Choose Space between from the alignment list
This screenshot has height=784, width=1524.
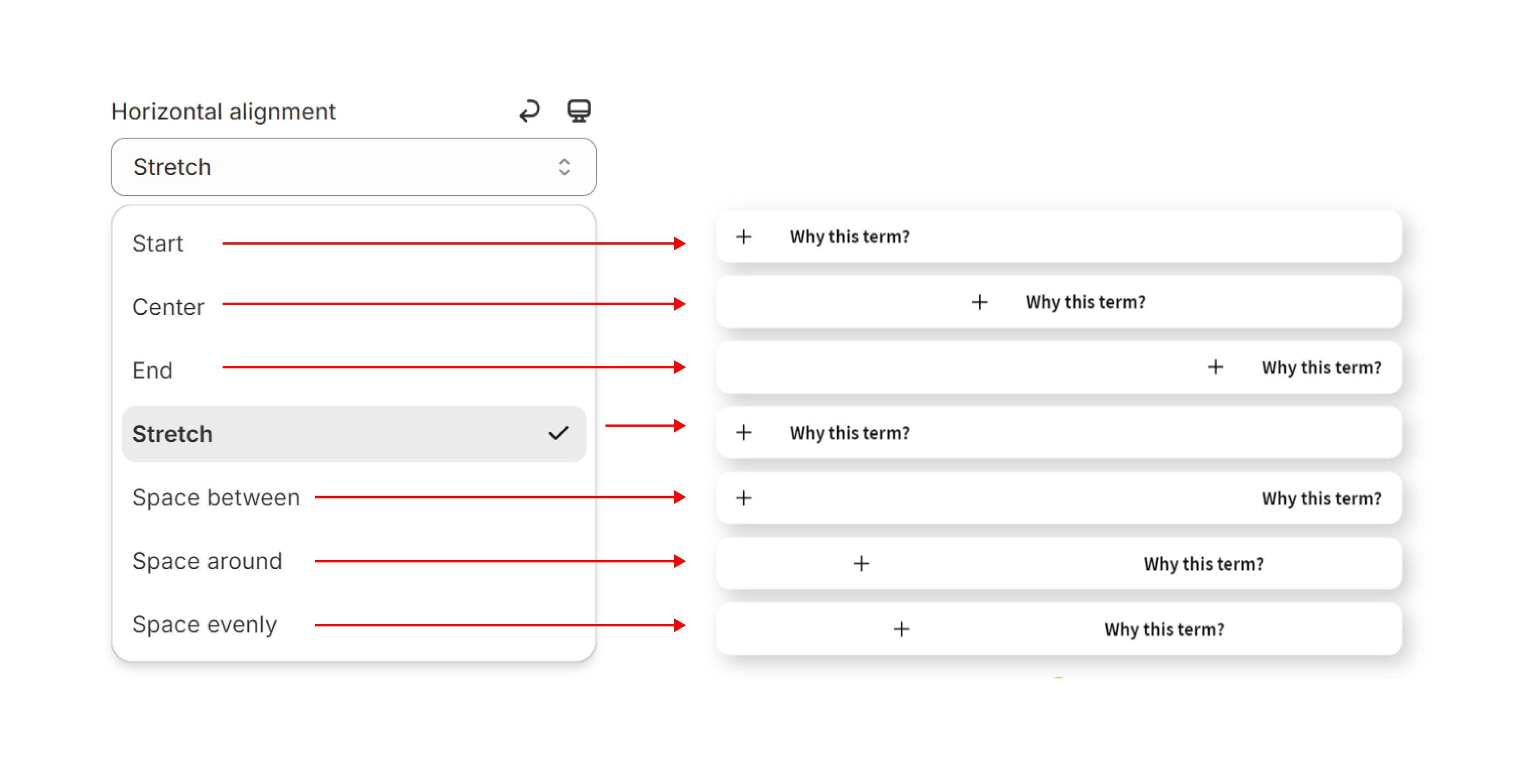point(216,497)
